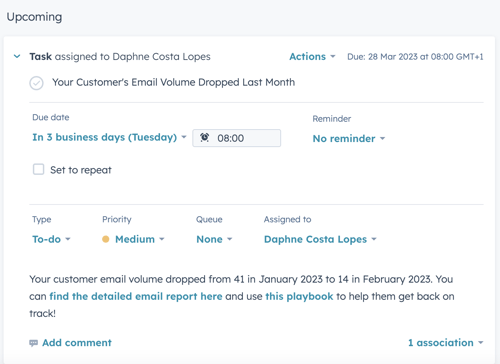Edit the 08:00 time field
The height and width of the screenshot is (364, 500).
[x=236, y=138]
